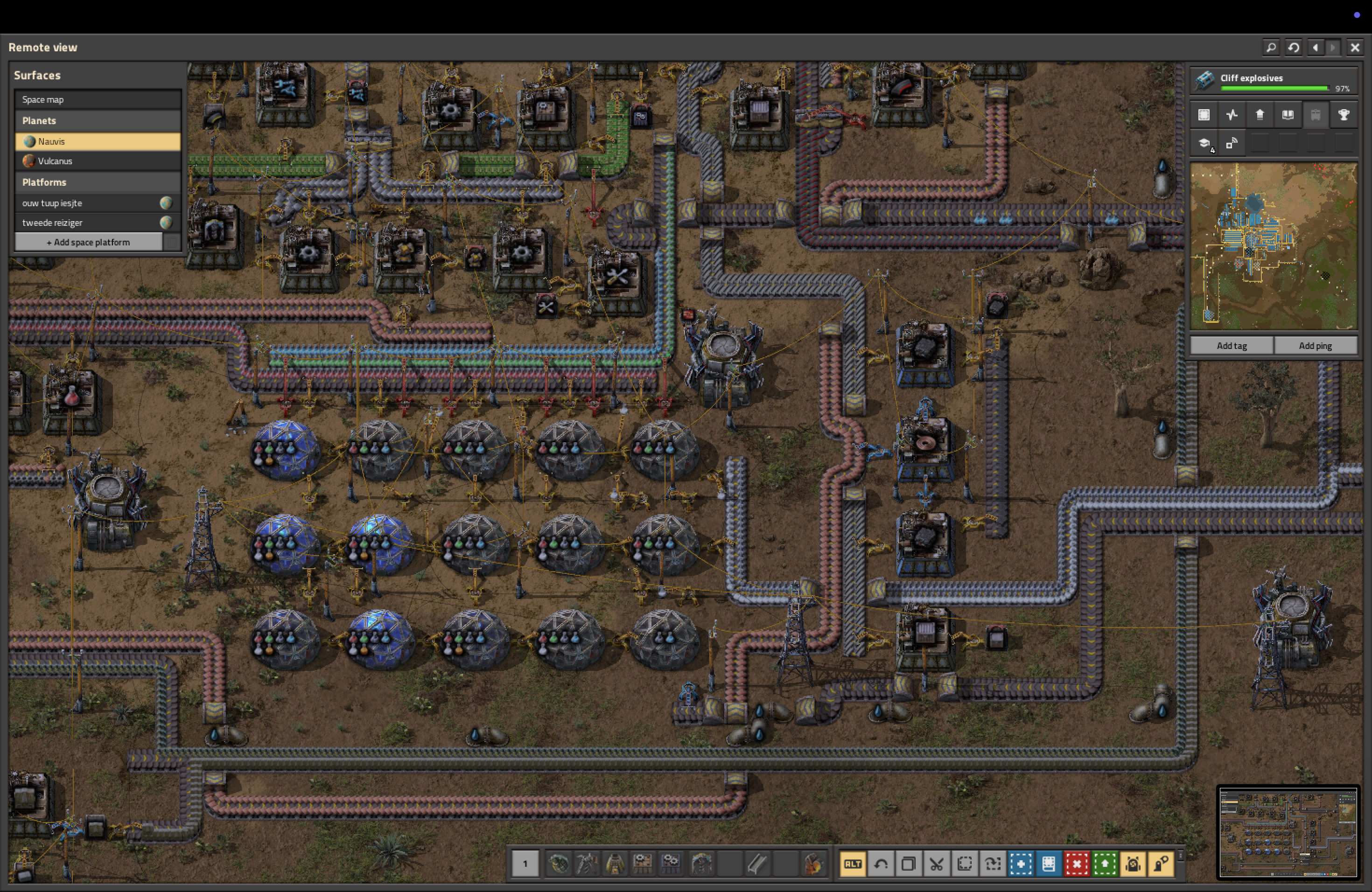This screenshot has height=892, width=1372.
Task: Open production statistics pulse icon
Action: (x=1232, y=115)
